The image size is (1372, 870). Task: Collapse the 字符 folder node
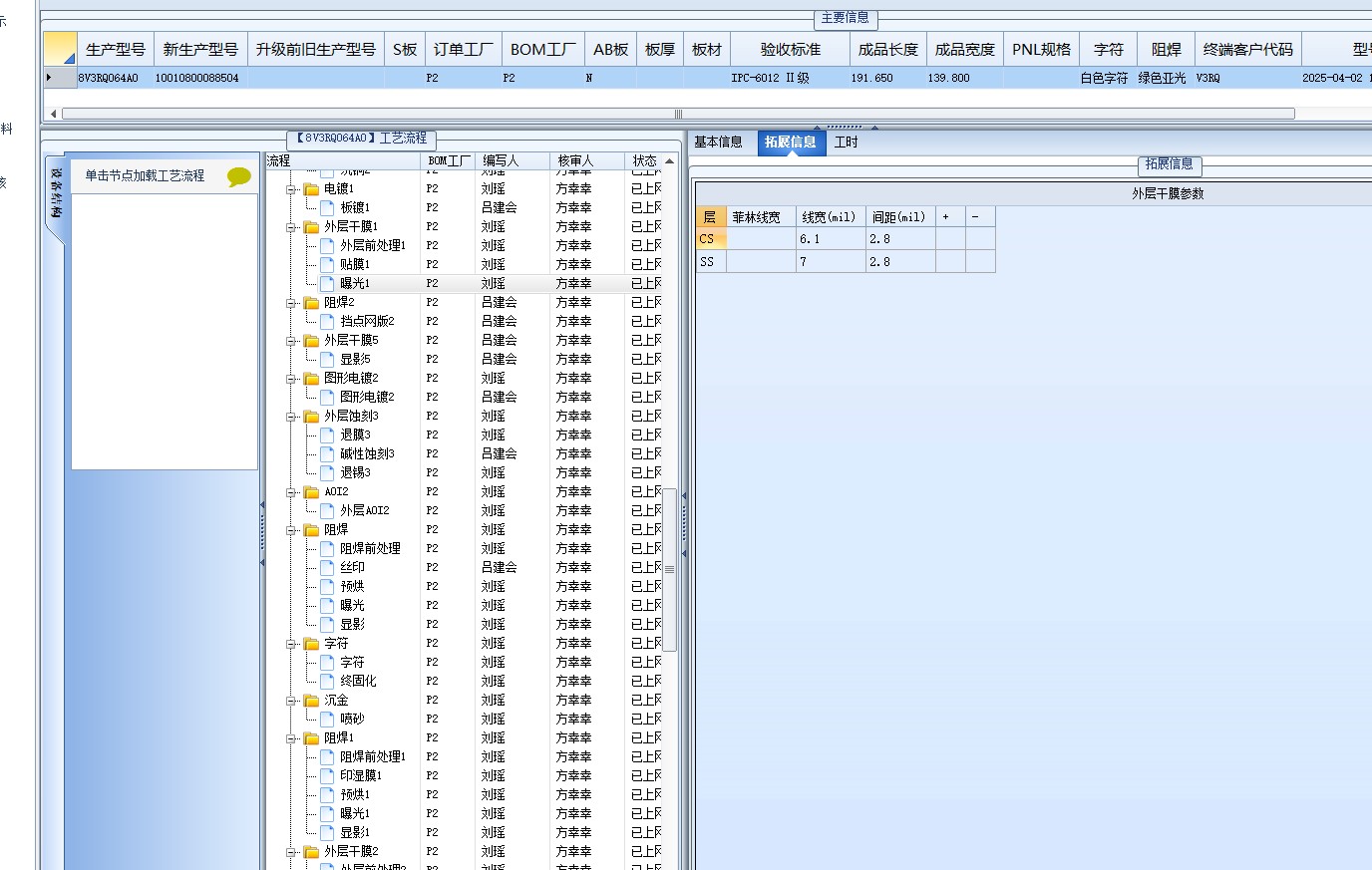tap(292, 644)
